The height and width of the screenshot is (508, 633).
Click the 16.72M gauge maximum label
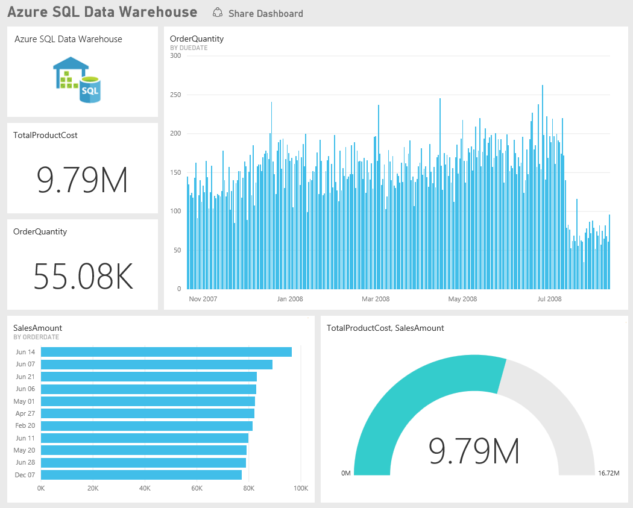609,473
